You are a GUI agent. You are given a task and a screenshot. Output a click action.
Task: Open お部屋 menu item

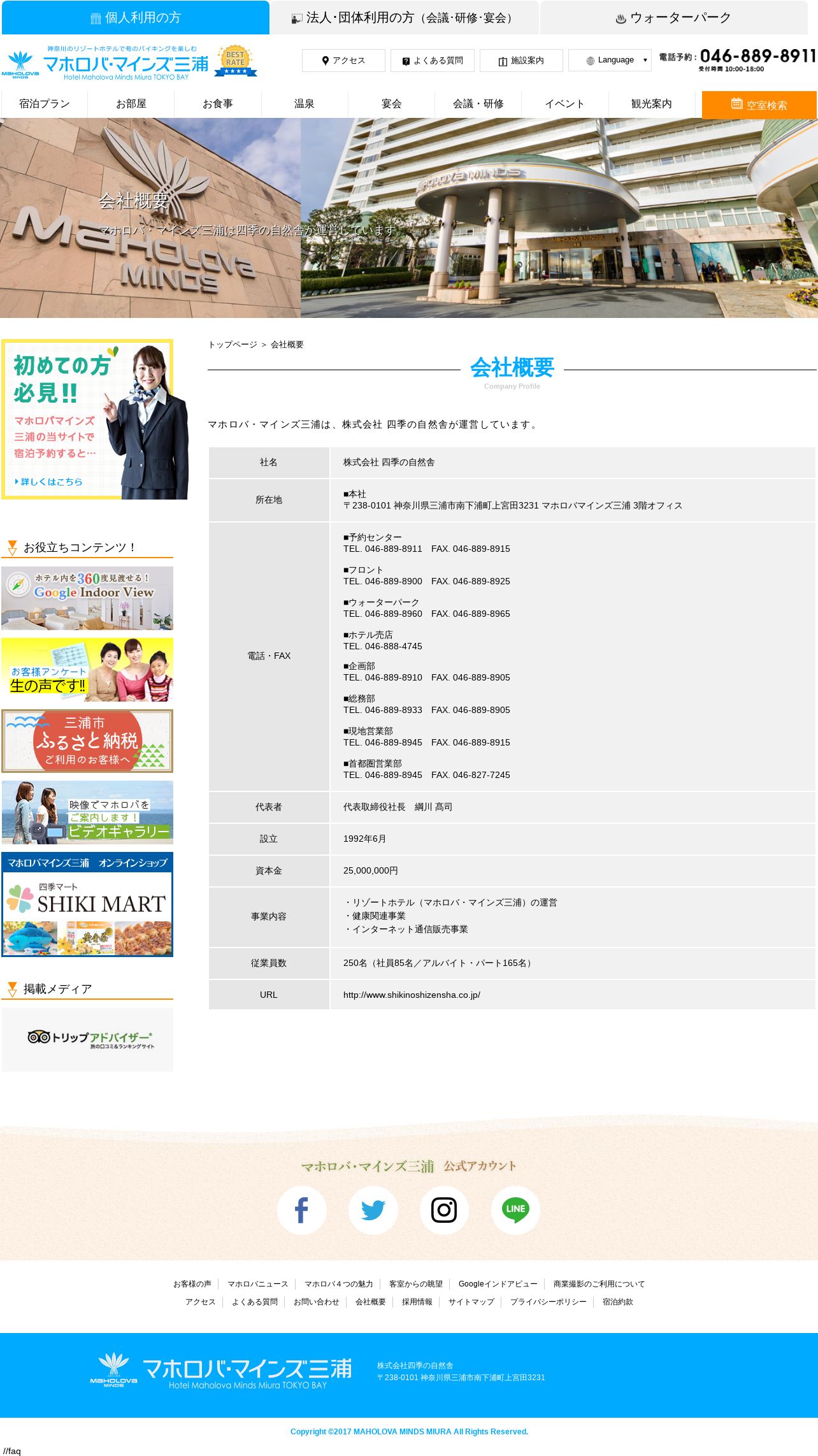pos(131,104)
